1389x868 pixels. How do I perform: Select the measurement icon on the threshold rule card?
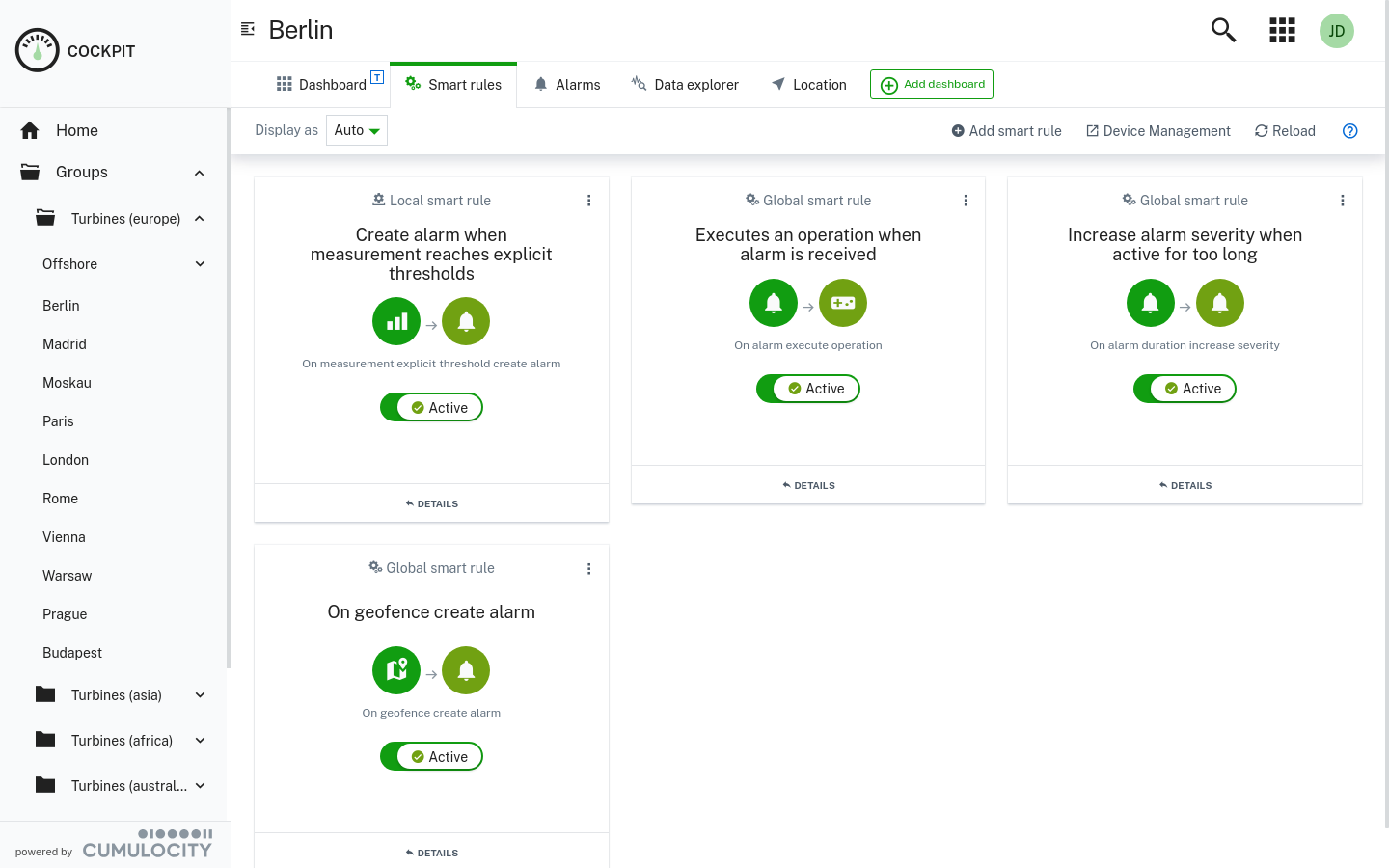click(x=396, y=321)
